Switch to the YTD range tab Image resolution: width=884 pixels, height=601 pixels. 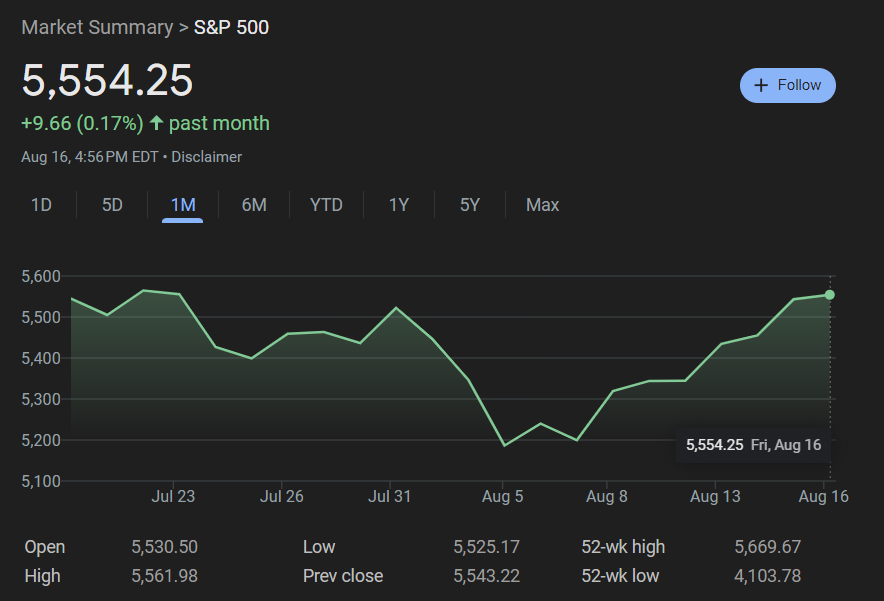pyautogui.click(x=326, y=205)
